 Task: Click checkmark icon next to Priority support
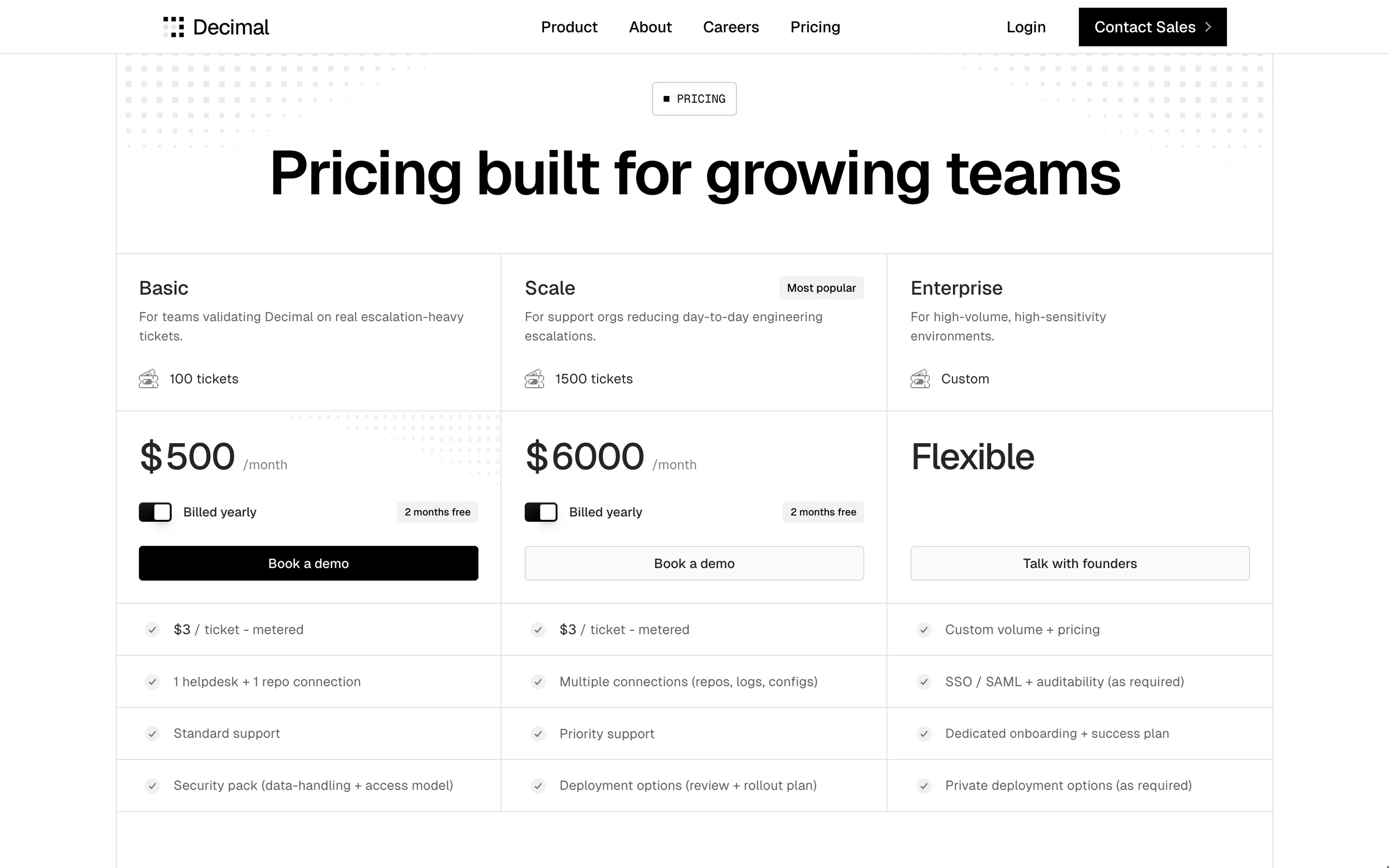(538, 733)
